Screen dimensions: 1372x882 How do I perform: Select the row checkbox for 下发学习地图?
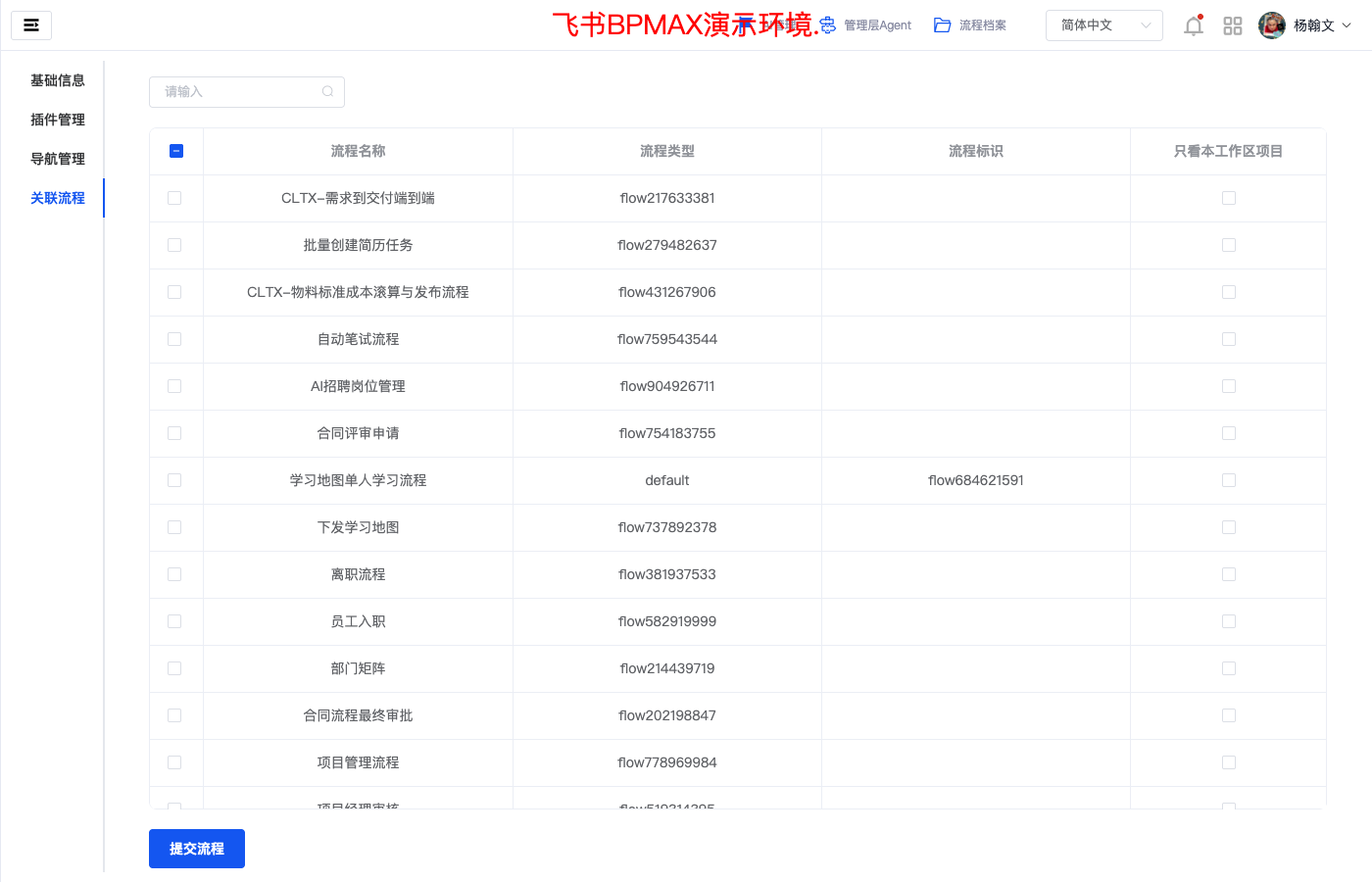(x=174, y=527)
